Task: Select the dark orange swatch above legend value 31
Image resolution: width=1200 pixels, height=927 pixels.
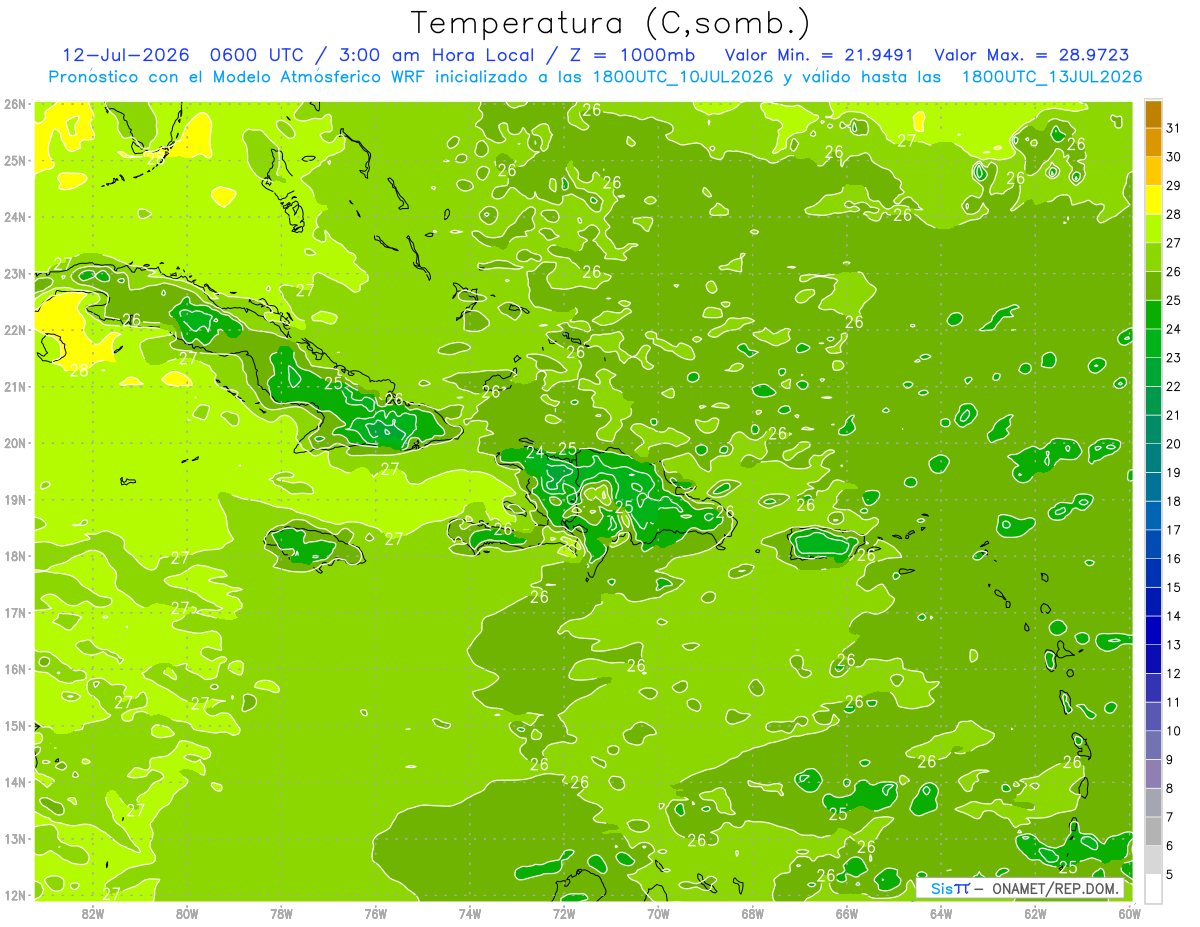Action: coord(1153,114)
